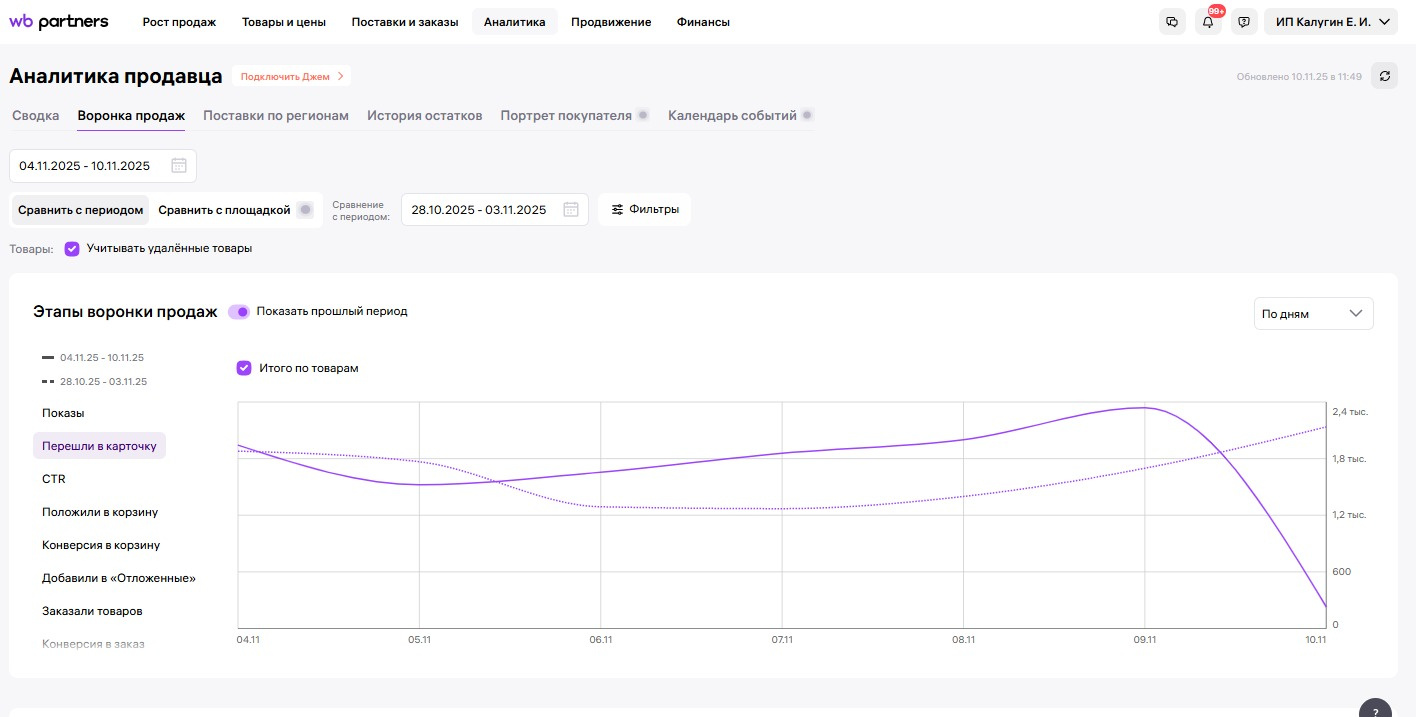Uncheck the "Итого по товарам" checkbox
Viewport: 1416px width, 717px height.
point(244,368)
